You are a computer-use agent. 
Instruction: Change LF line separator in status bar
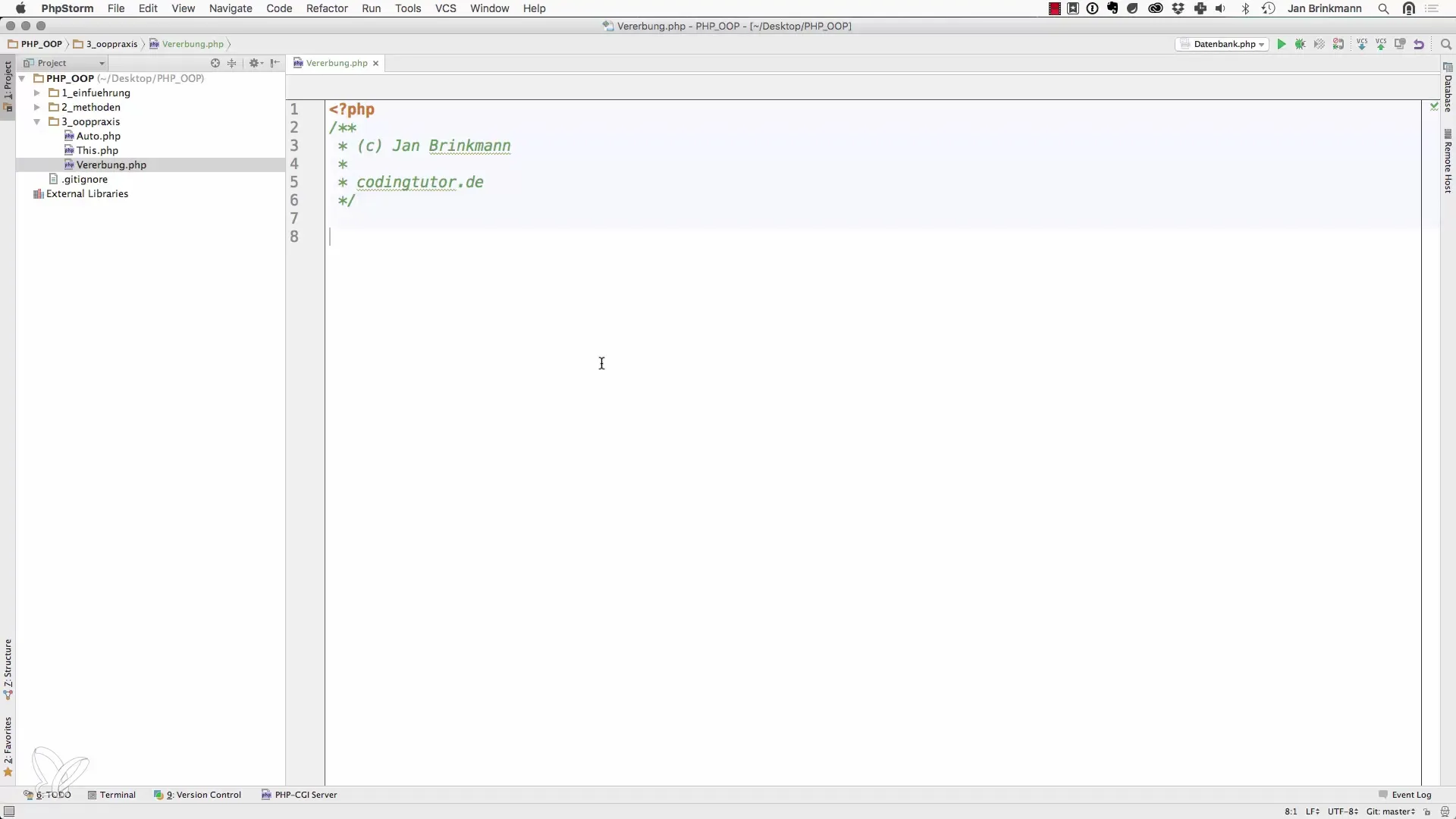pyautogui.click(x=1313, y=811)
